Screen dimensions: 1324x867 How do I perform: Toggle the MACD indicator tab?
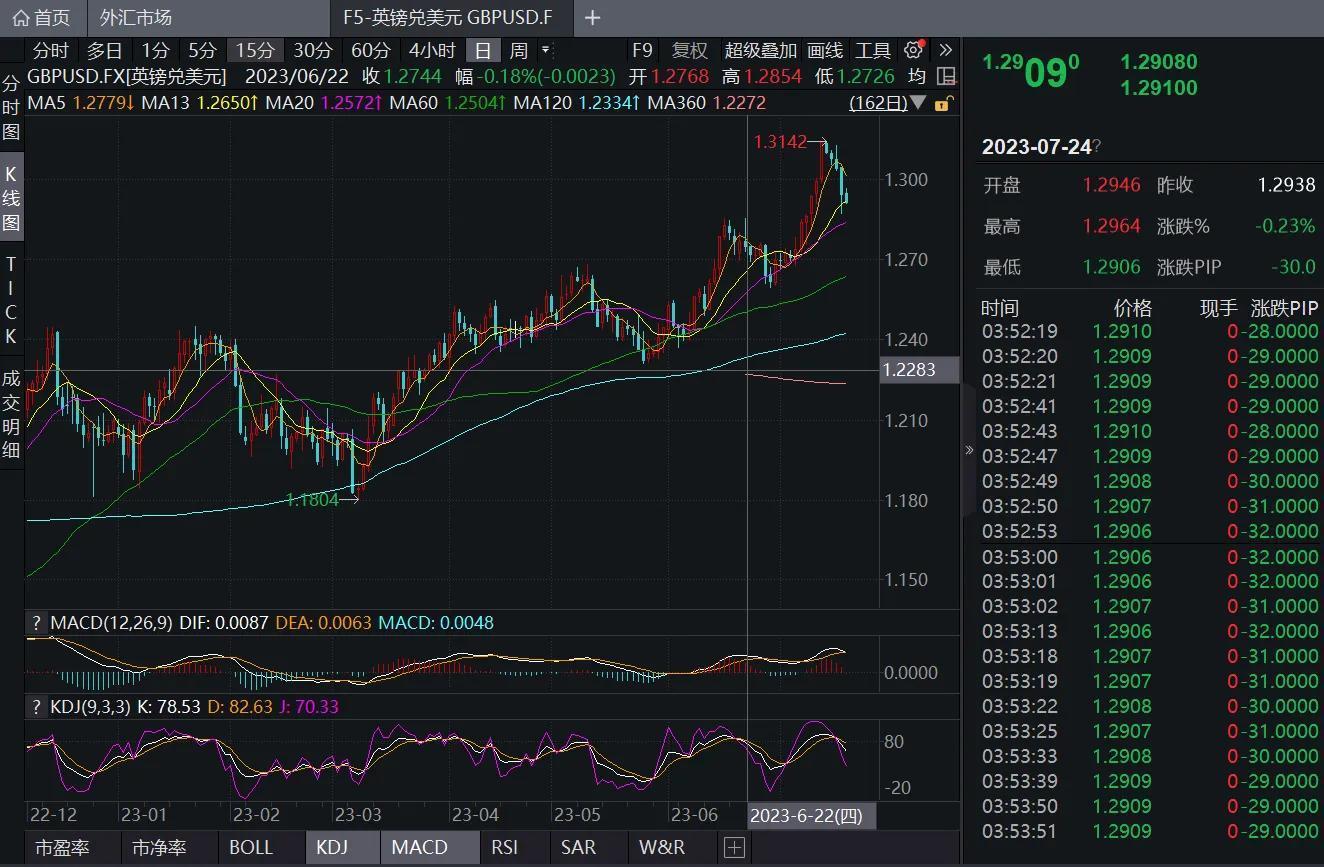click(x=420, y=848)
